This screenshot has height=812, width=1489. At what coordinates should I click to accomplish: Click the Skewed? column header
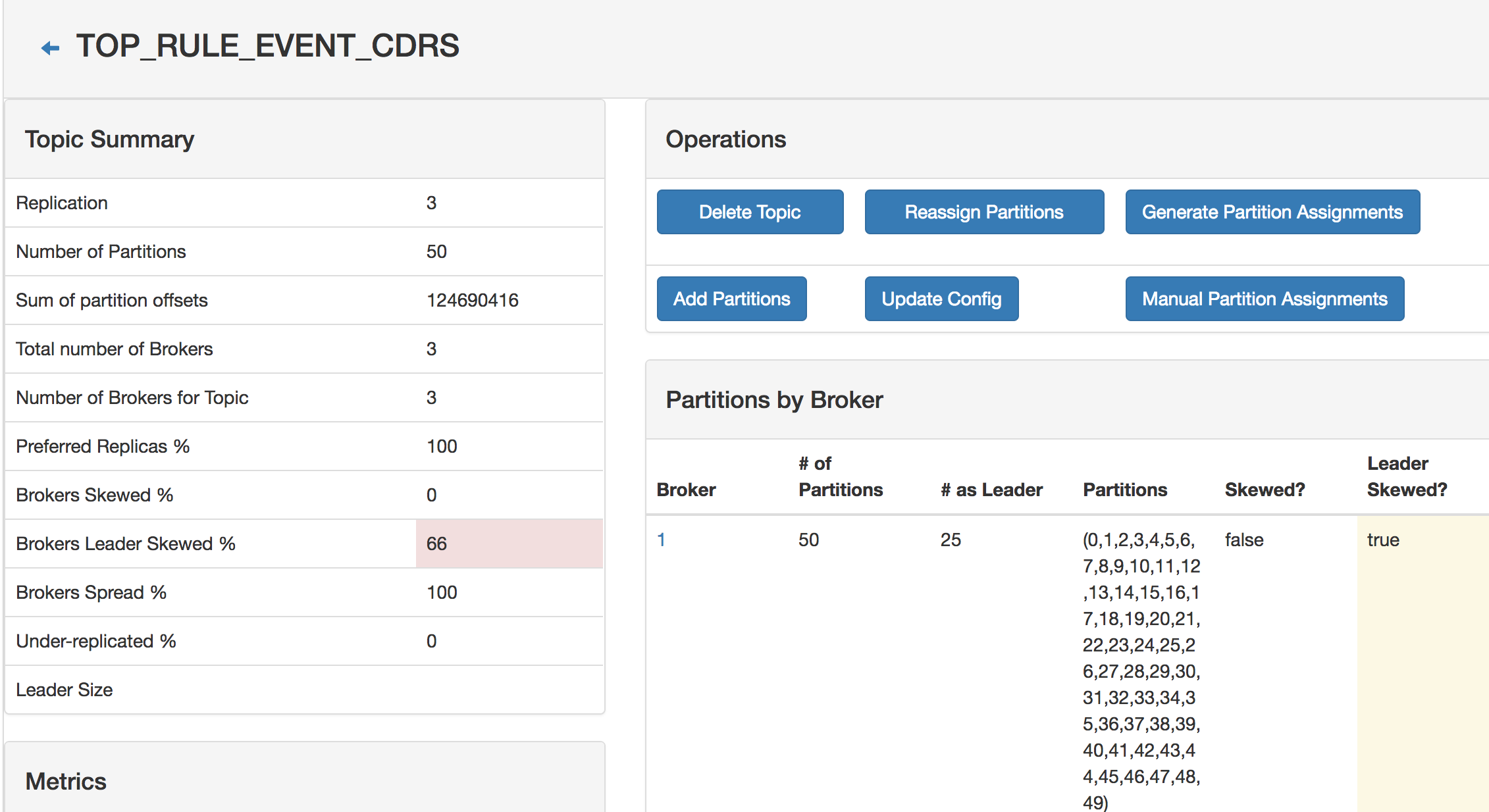(x=1264, y=490)
